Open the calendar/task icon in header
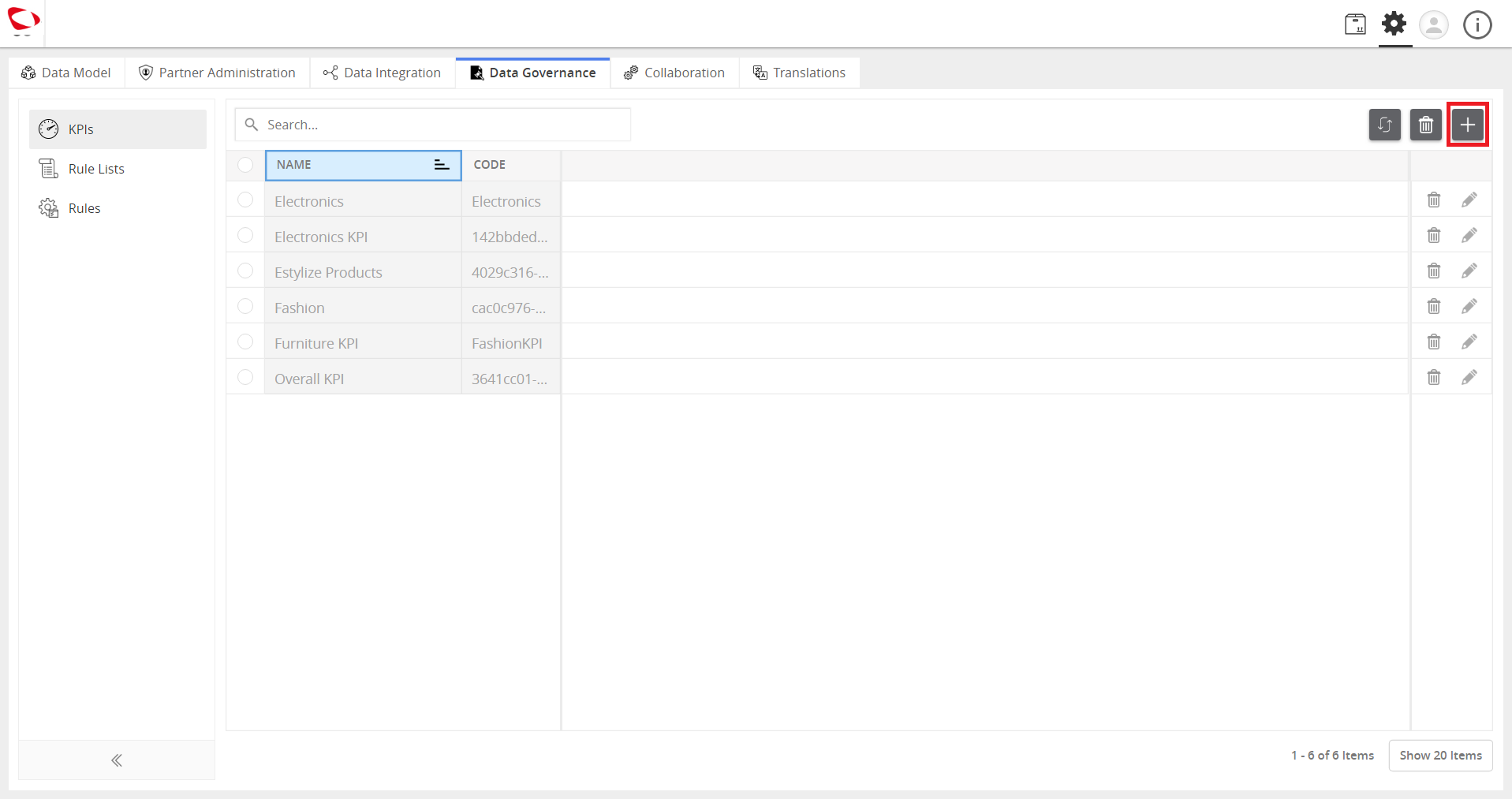The height and width of the screenshot is (799, 1512). tap(1355, 24)
